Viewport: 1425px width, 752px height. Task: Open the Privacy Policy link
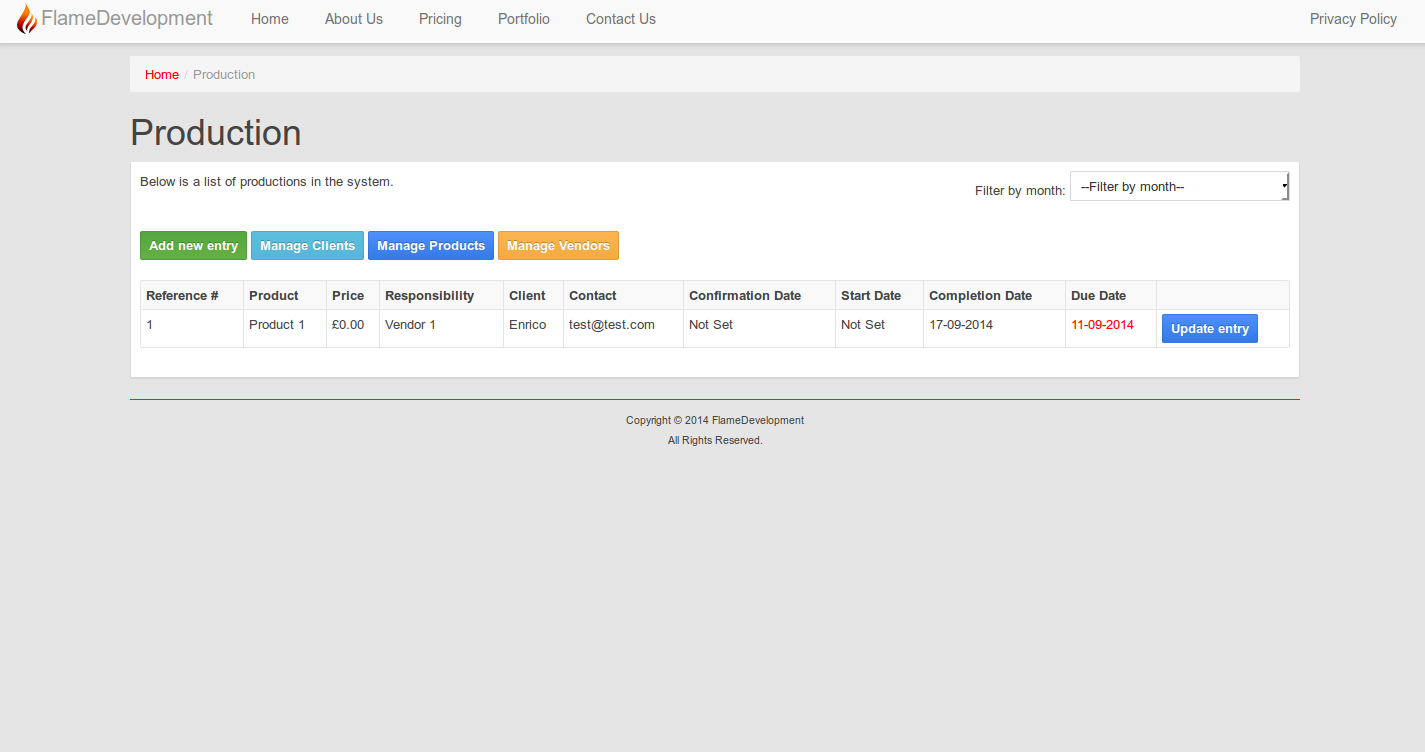1353,19
